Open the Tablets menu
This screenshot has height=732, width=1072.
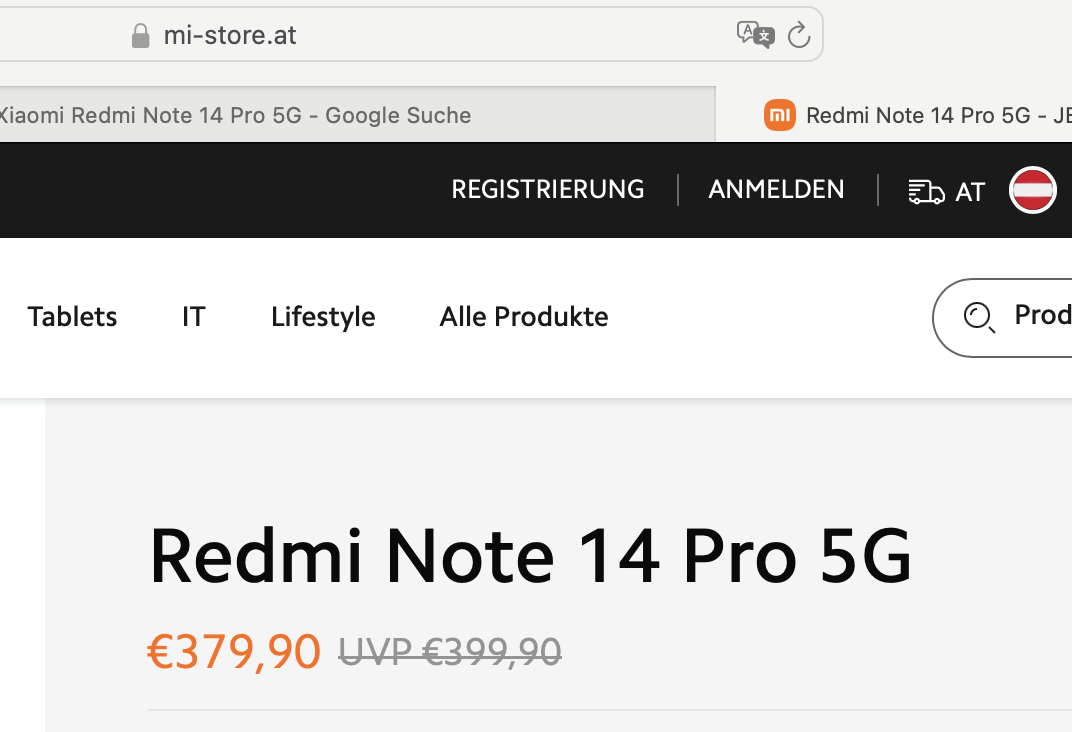click(72, 317)
